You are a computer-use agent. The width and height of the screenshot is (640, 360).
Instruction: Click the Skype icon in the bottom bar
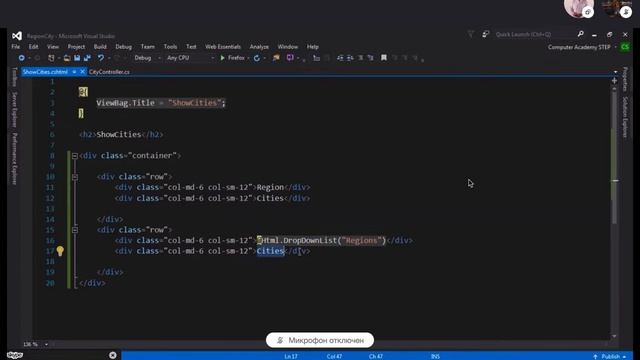[x=15, y=355]
